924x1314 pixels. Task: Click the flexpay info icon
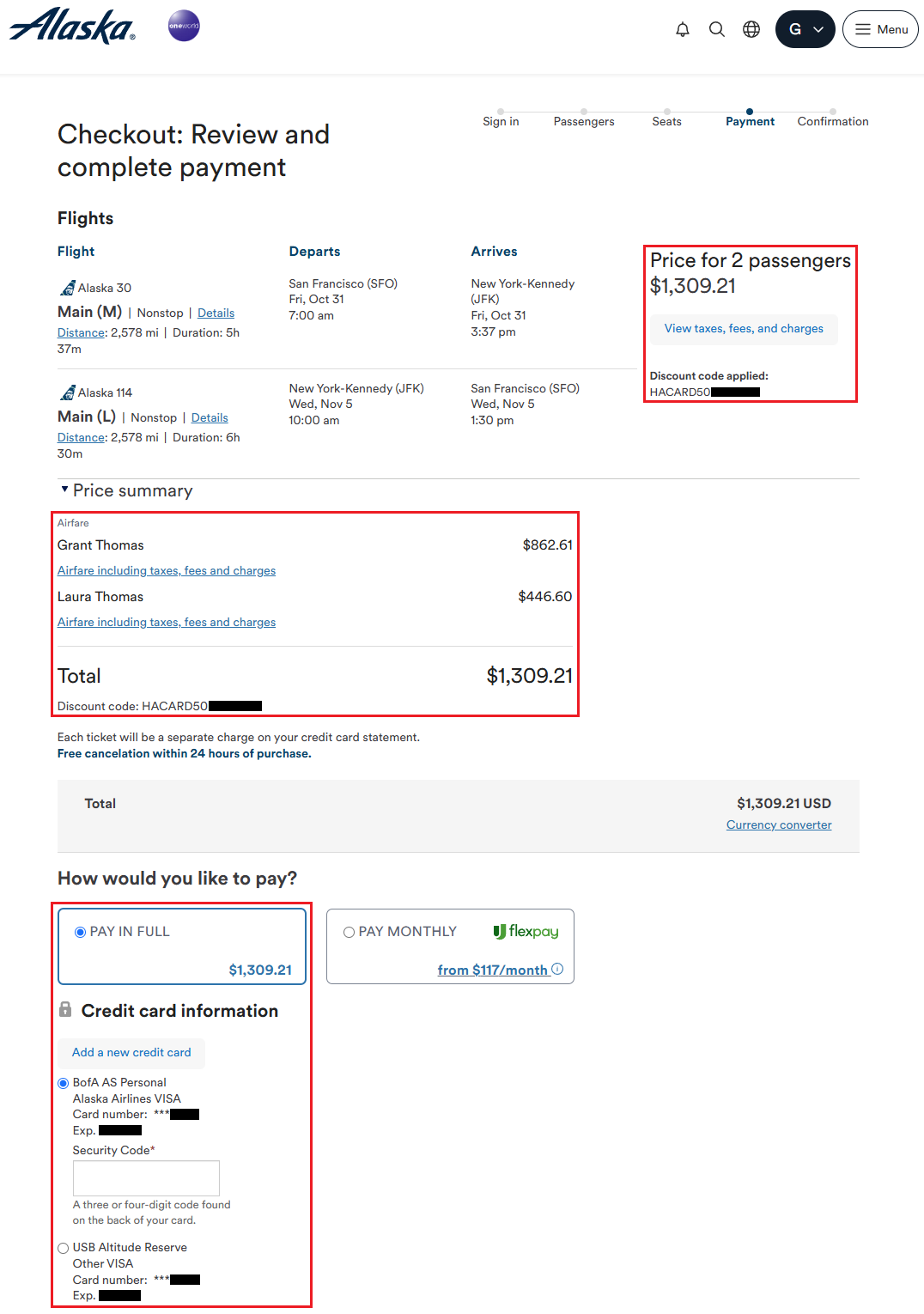pos(557,969)
